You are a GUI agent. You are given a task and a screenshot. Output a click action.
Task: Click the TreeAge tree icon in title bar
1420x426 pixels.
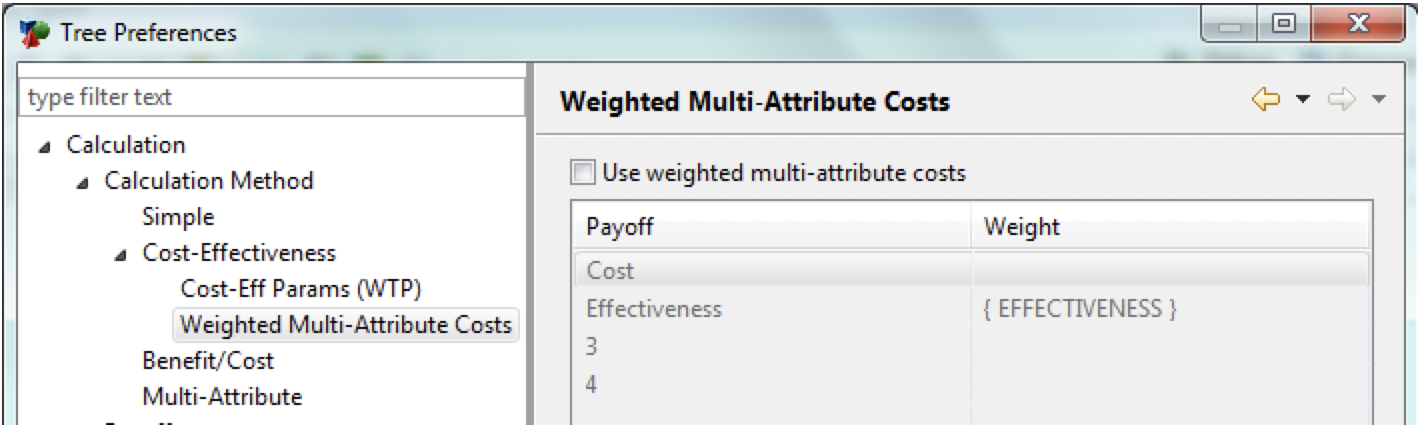(x=34, y=34)
